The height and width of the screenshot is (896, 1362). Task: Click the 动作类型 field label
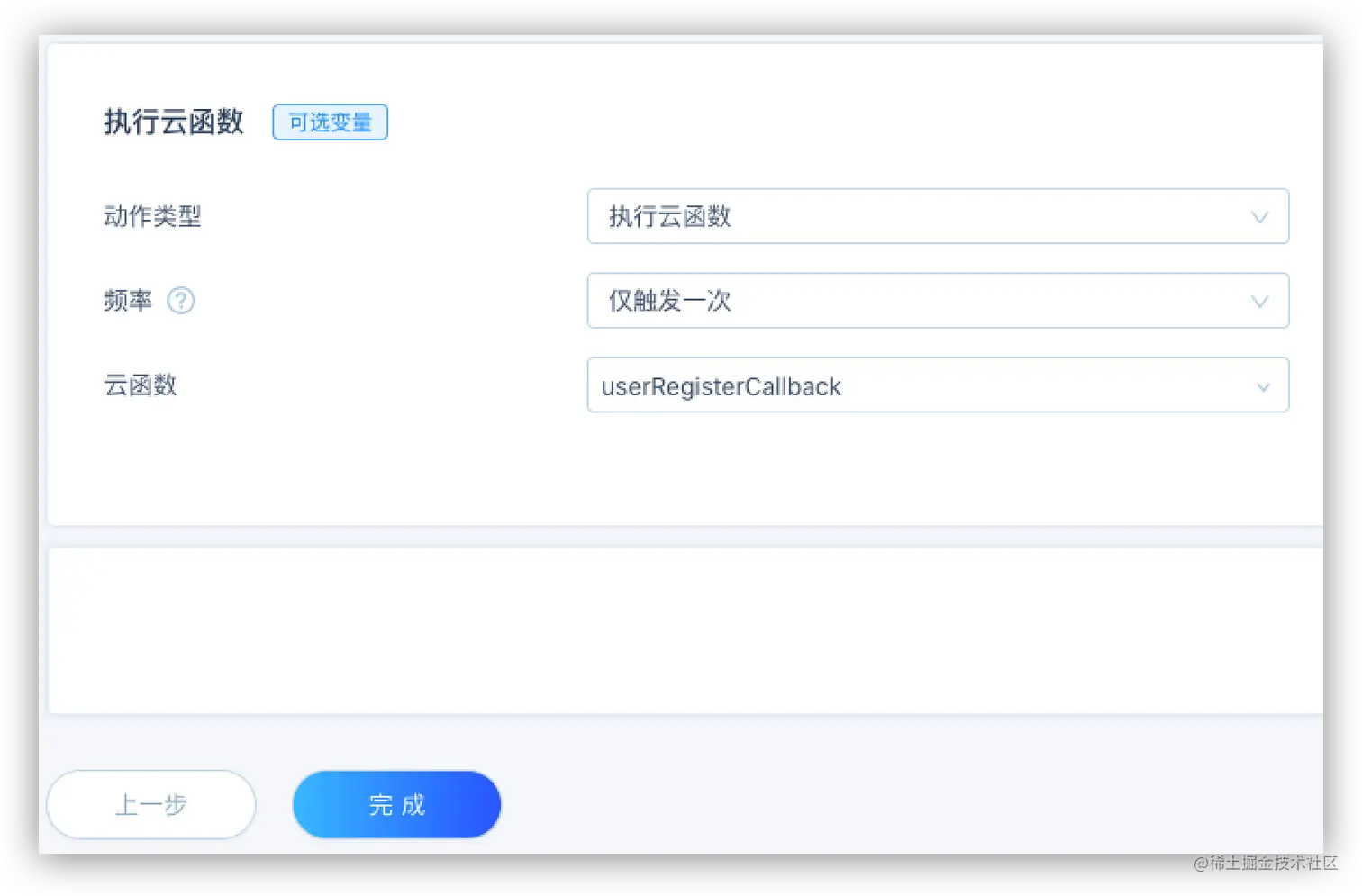[x=152, y=216]
